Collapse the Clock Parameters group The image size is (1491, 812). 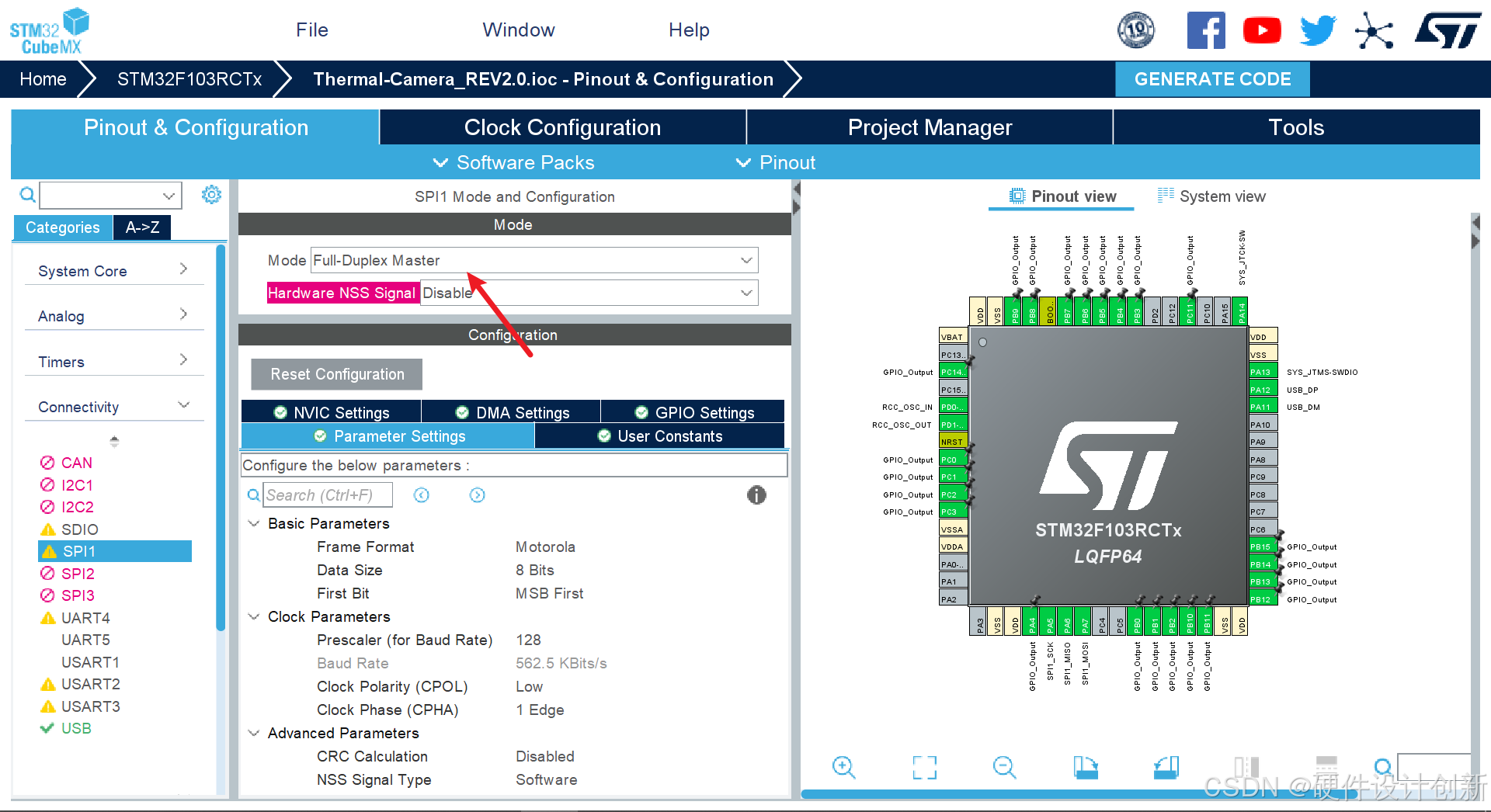[x=253, y=617]
